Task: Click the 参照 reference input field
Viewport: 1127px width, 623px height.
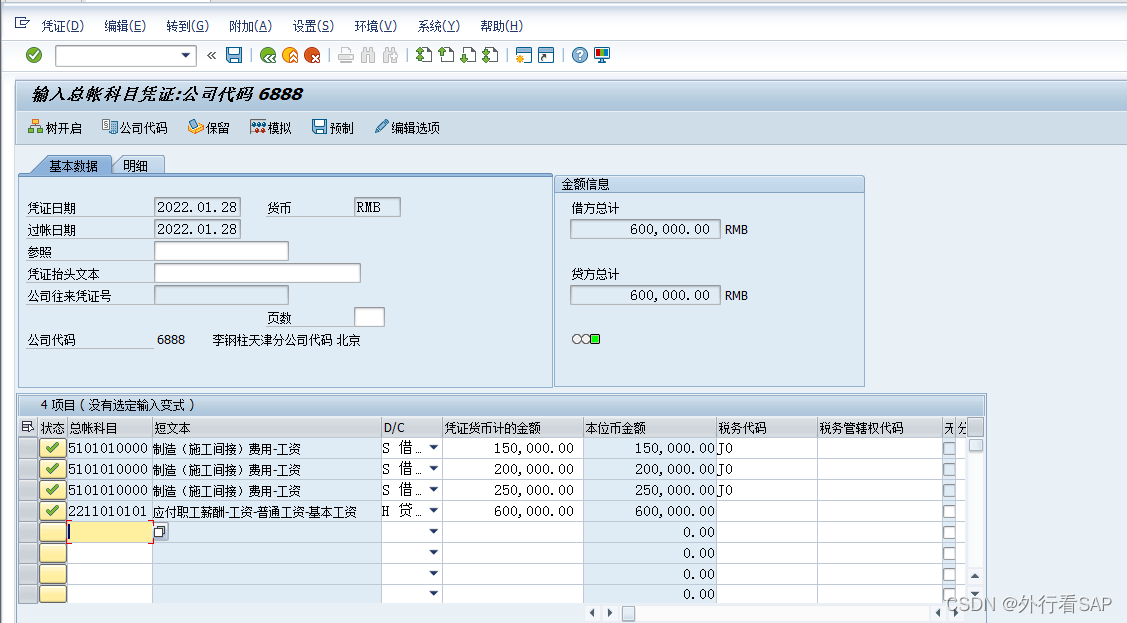Action: (221, 251)
